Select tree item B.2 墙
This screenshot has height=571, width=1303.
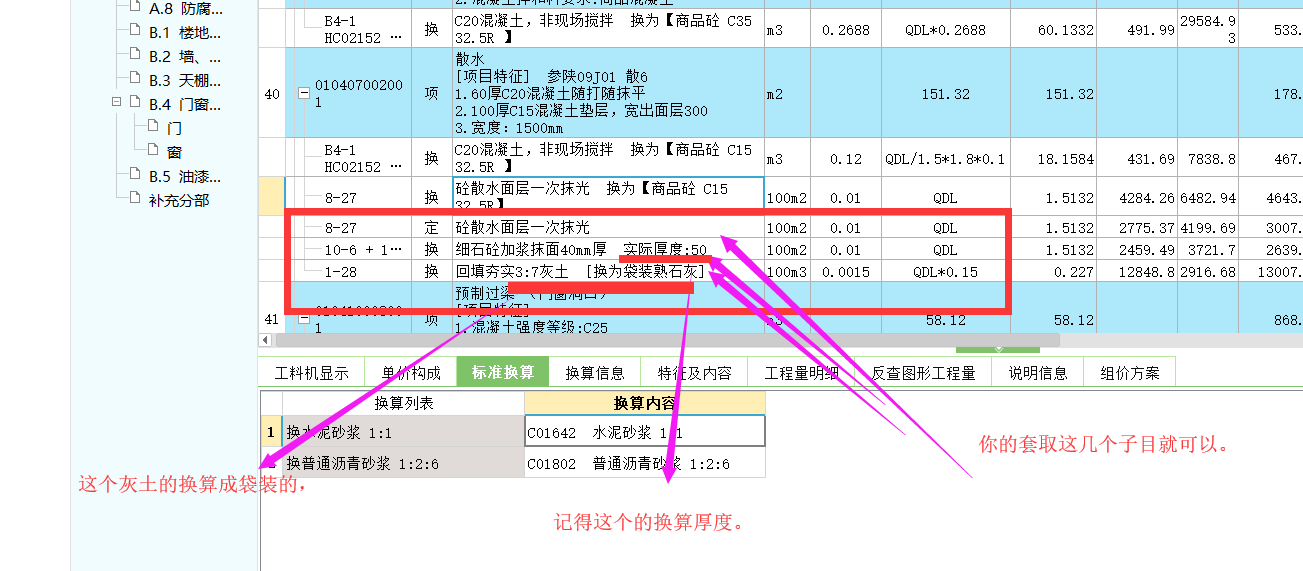point(185,56)
